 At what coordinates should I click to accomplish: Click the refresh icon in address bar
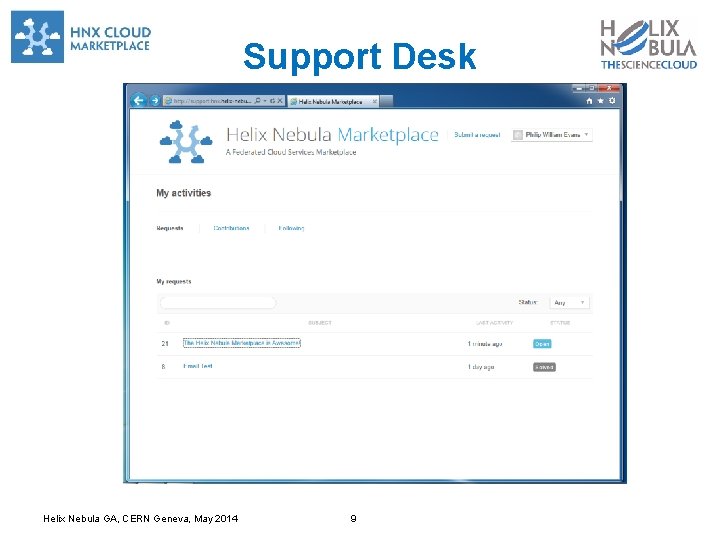[x=272, y=101]
